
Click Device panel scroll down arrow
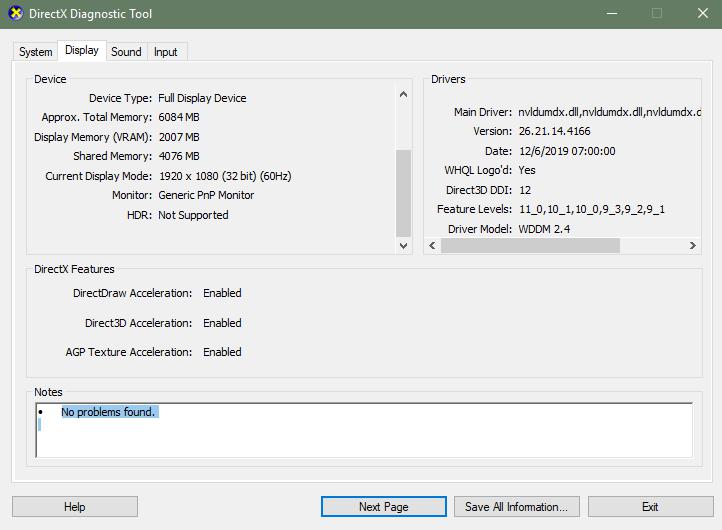click(403, 245)
